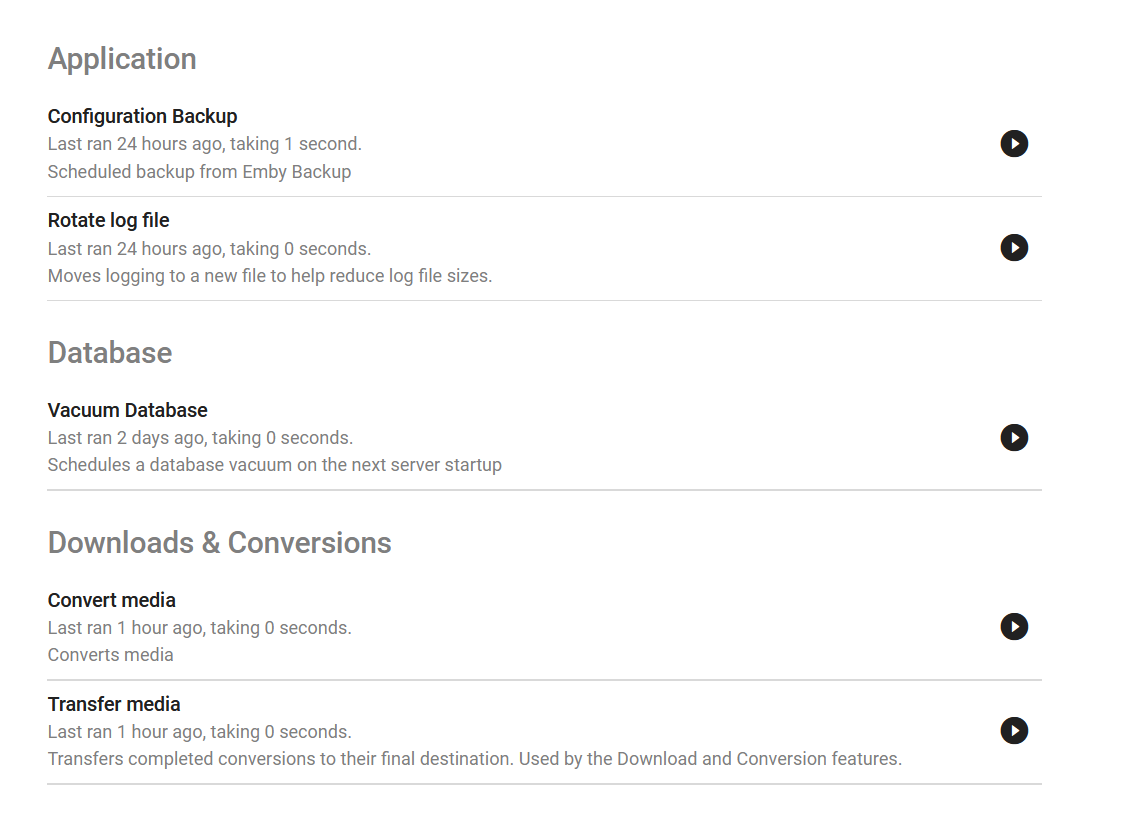Run the Configuration Backup task
The height and width of the screenshot is (813, 1132).
pyautogui.click(x=1014, y=144)
